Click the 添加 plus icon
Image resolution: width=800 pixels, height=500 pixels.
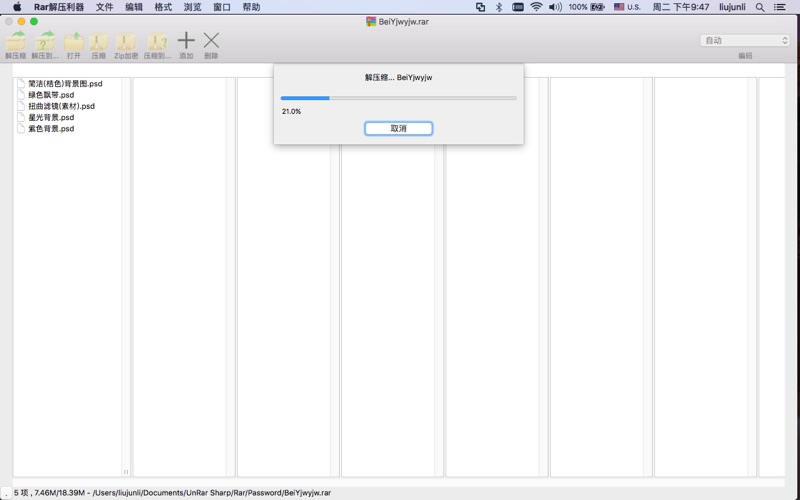tap(186, 40)
